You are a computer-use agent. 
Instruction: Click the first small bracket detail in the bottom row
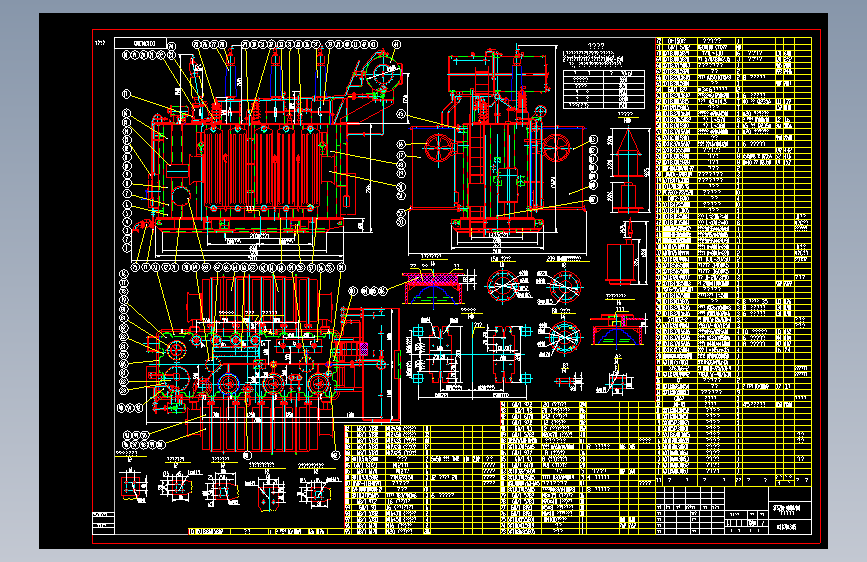pyautogui.click(x=132, y=485)
